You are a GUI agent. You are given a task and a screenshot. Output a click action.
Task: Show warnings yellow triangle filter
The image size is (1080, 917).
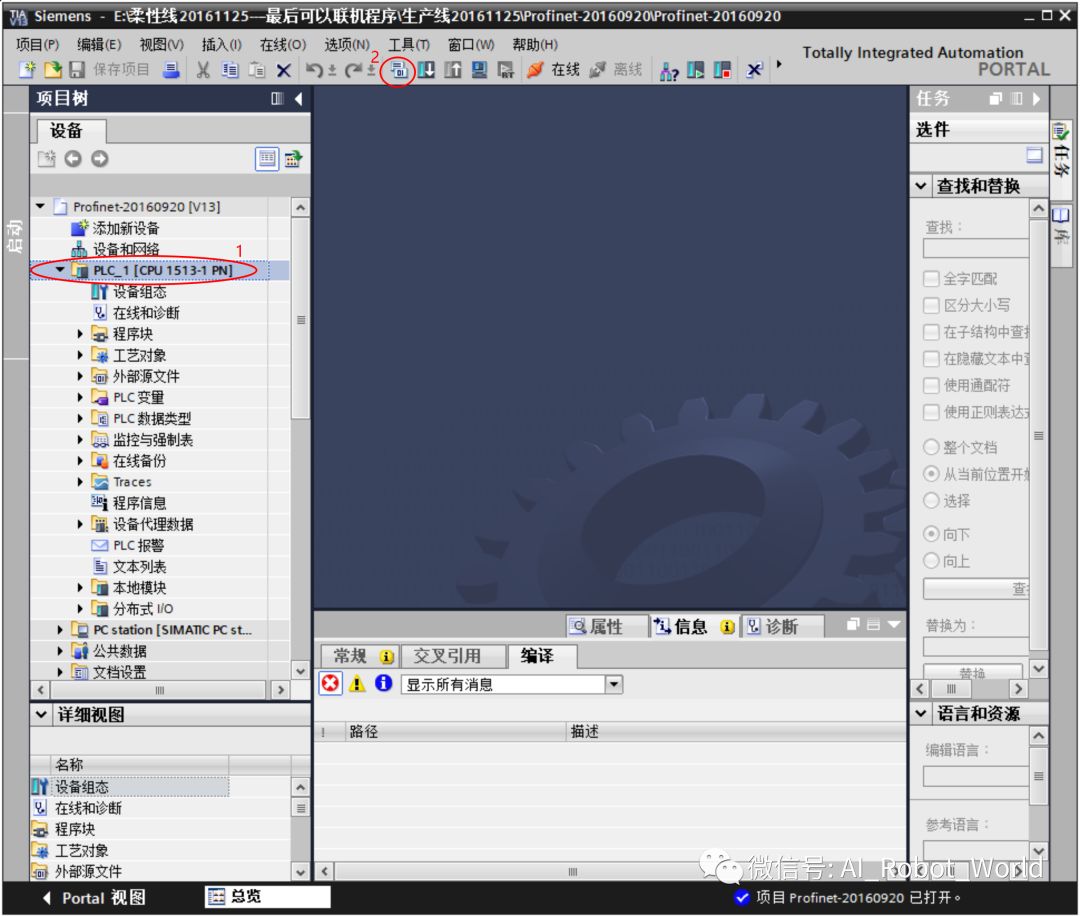pyautogui.click(x=357, y=684)
